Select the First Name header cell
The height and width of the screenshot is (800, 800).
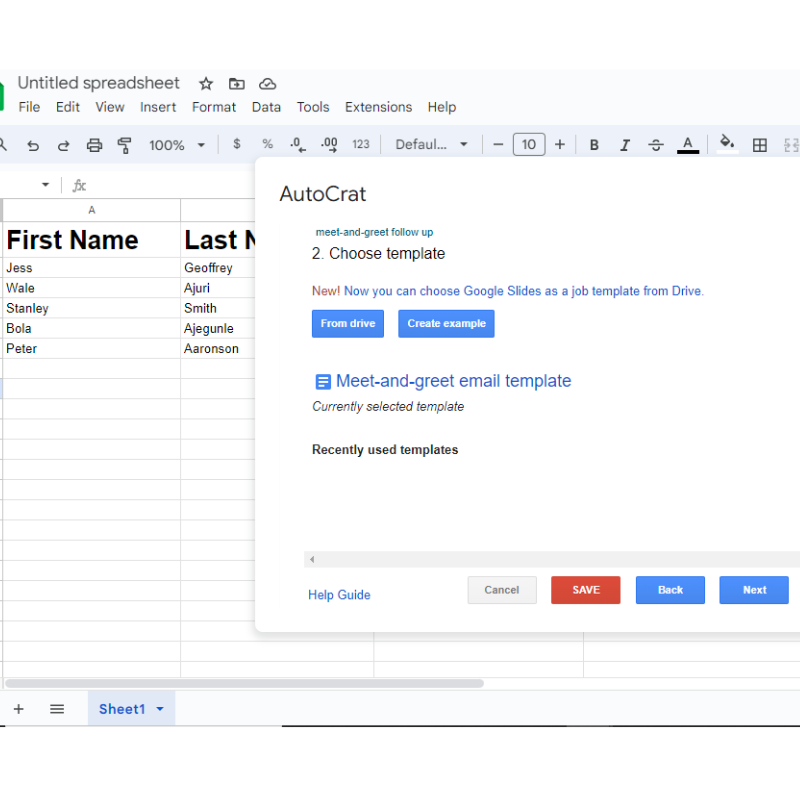click(x=92, y=239)
